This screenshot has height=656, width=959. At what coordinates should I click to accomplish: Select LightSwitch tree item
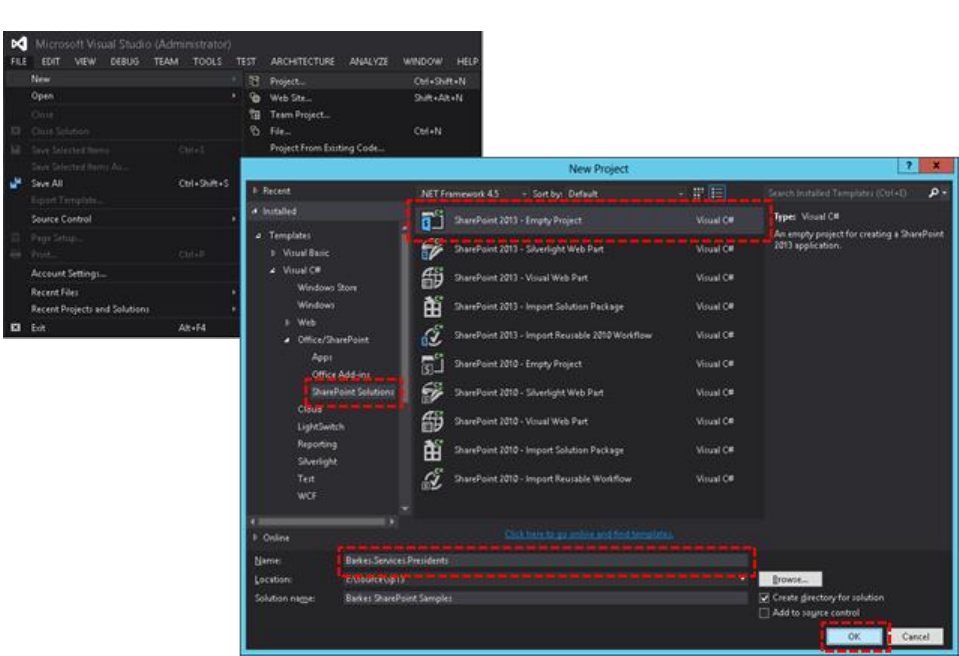[x=320, y=427]
